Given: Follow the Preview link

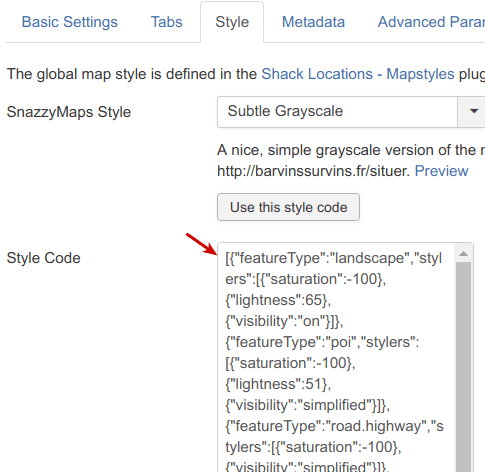Looking at the screenshot, I should pos(441,171).
